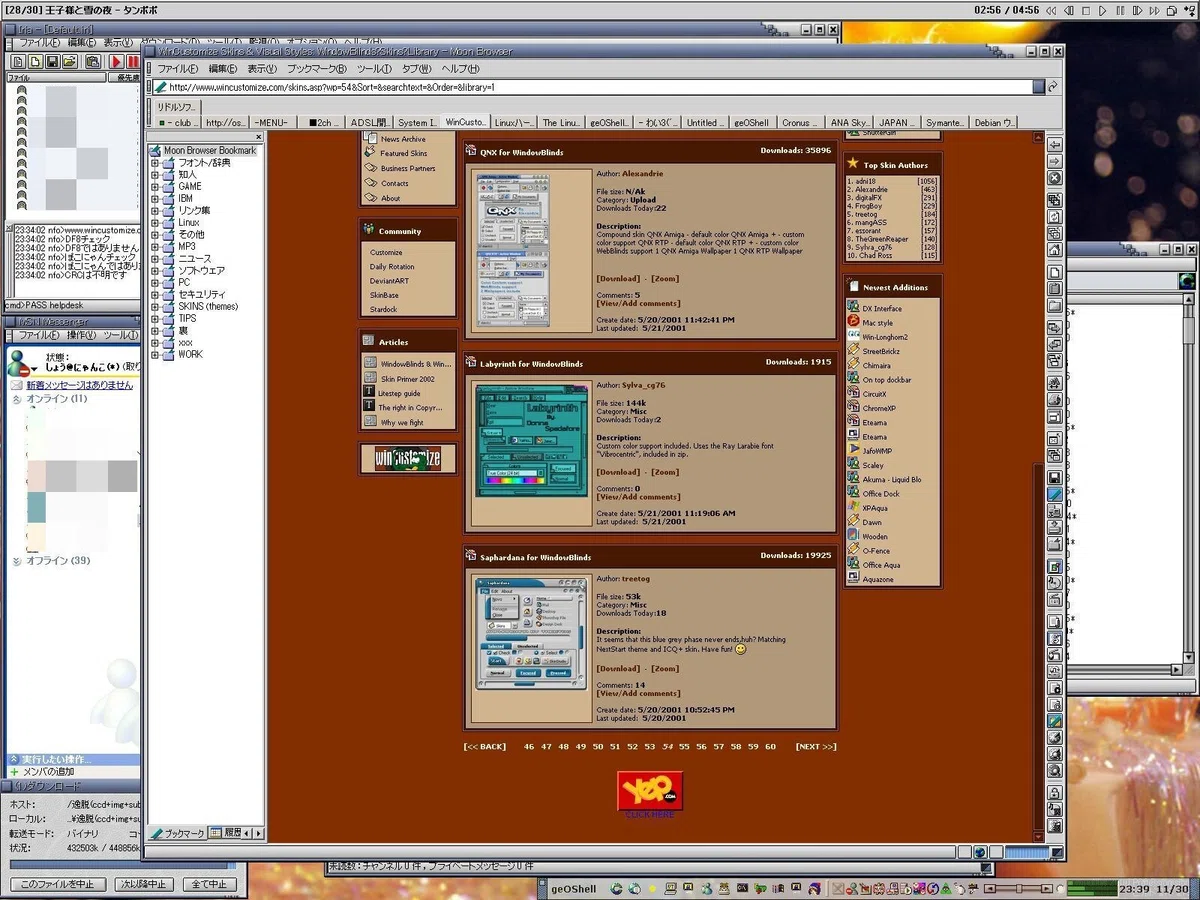Image resolution: width=1200 pixels, height=900 pixels.
Task: Click the WinCustomize logo banner
Action: point(408,458)
